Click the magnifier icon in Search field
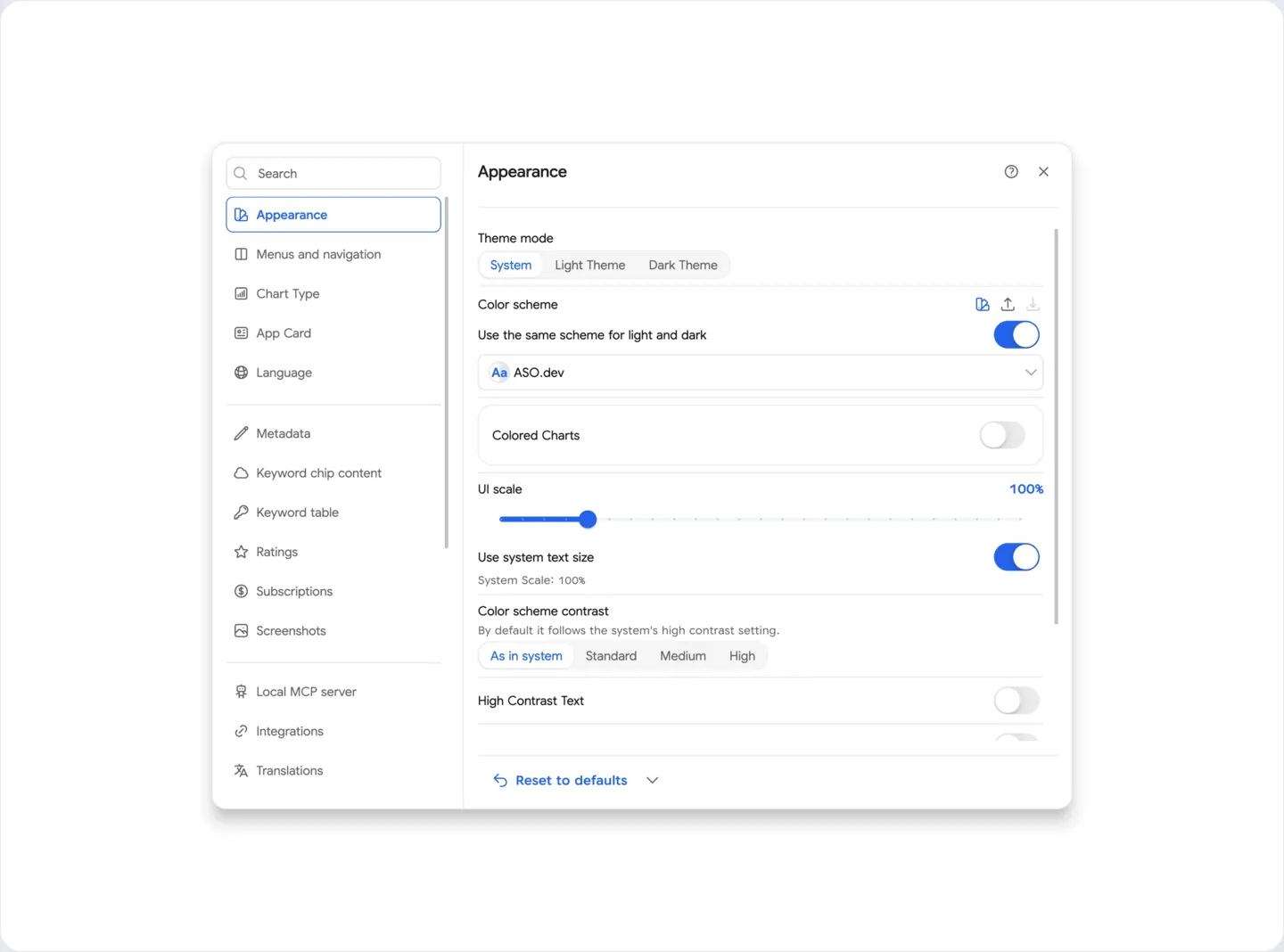Screen dimensions: 1284x952 [x=241, y=174]
